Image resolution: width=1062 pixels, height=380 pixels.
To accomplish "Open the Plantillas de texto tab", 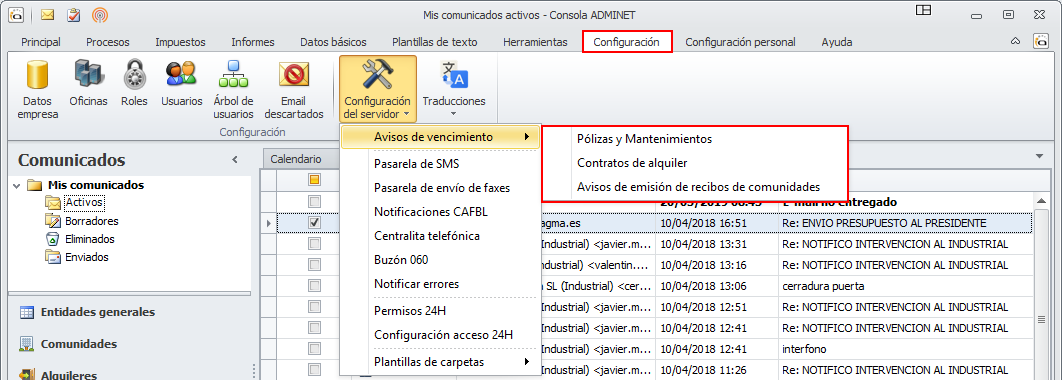I will [x=435, y=42].
